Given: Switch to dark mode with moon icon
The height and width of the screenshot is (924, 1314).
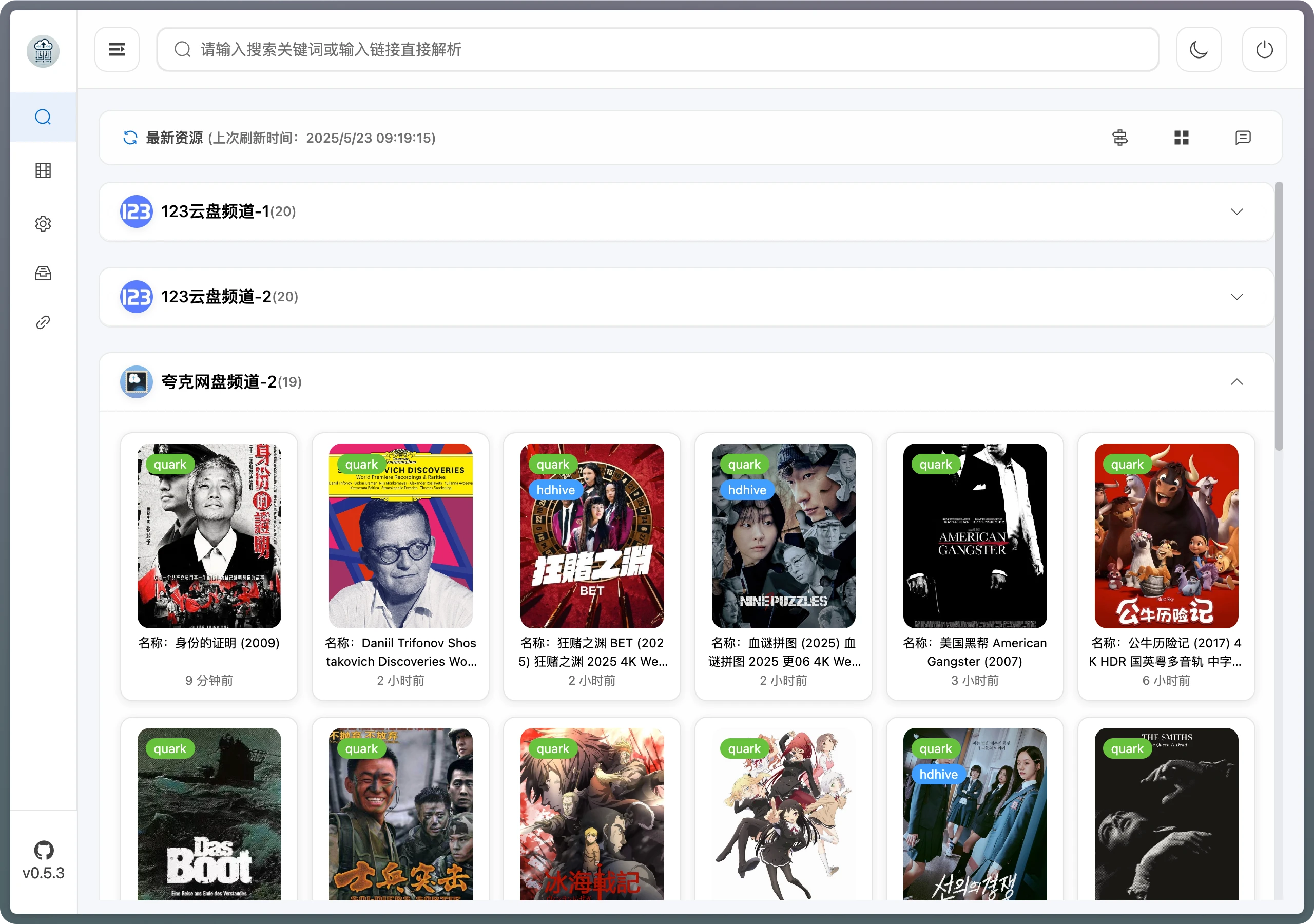Looking at the screenshot, I should point(1199,49).
